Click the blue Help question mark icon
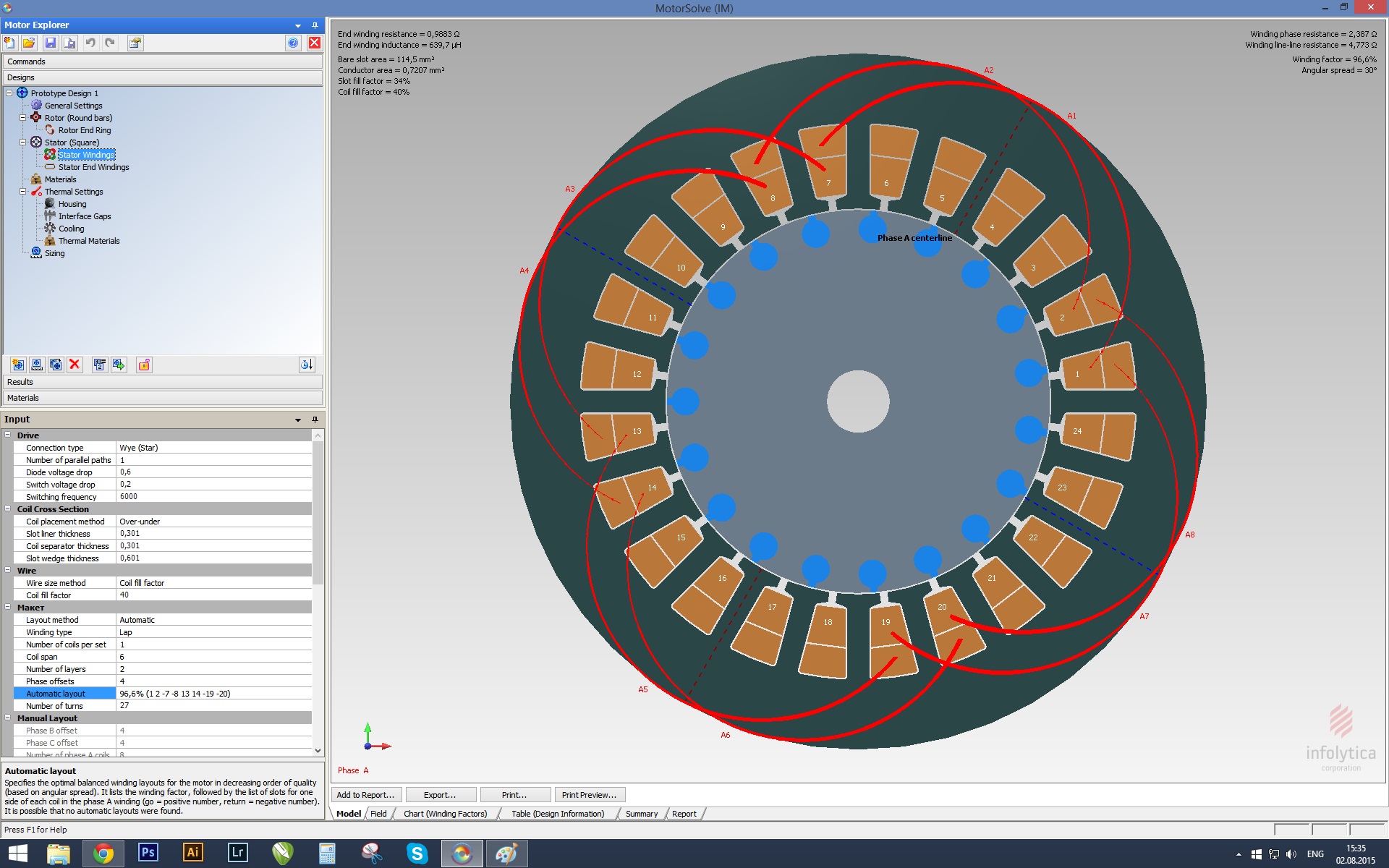The width and height of the screenshot is (1389, 868). point(293,43)
